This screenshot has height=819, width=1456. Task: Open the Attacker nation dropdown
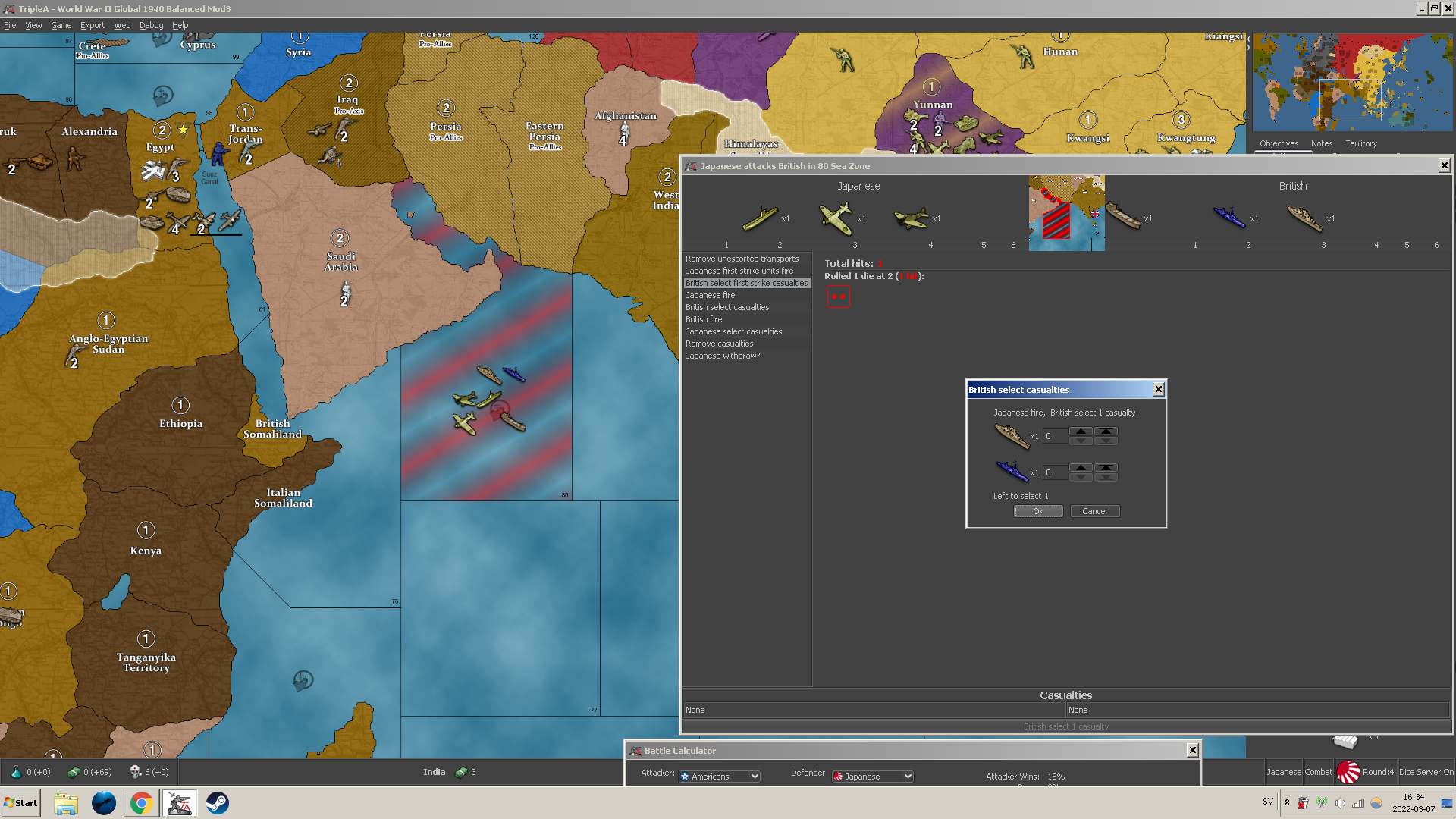point(719,777)
